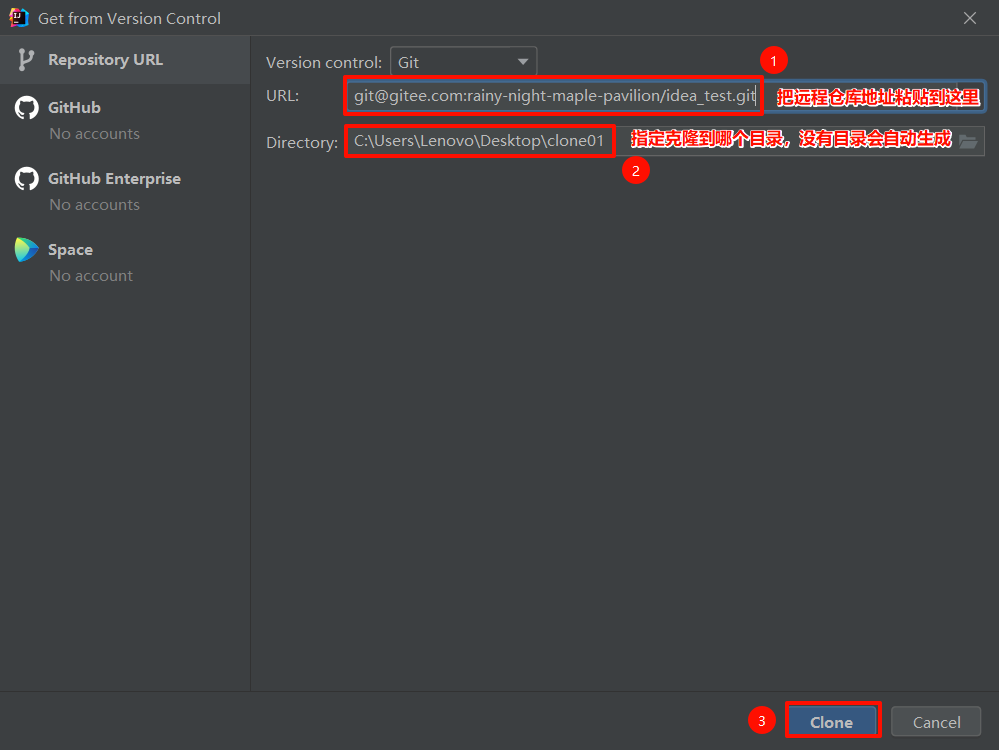This screenshot has height=750, width=999.
Task: Open the Version control Git dropdown
Action: (x=463, y=62)
